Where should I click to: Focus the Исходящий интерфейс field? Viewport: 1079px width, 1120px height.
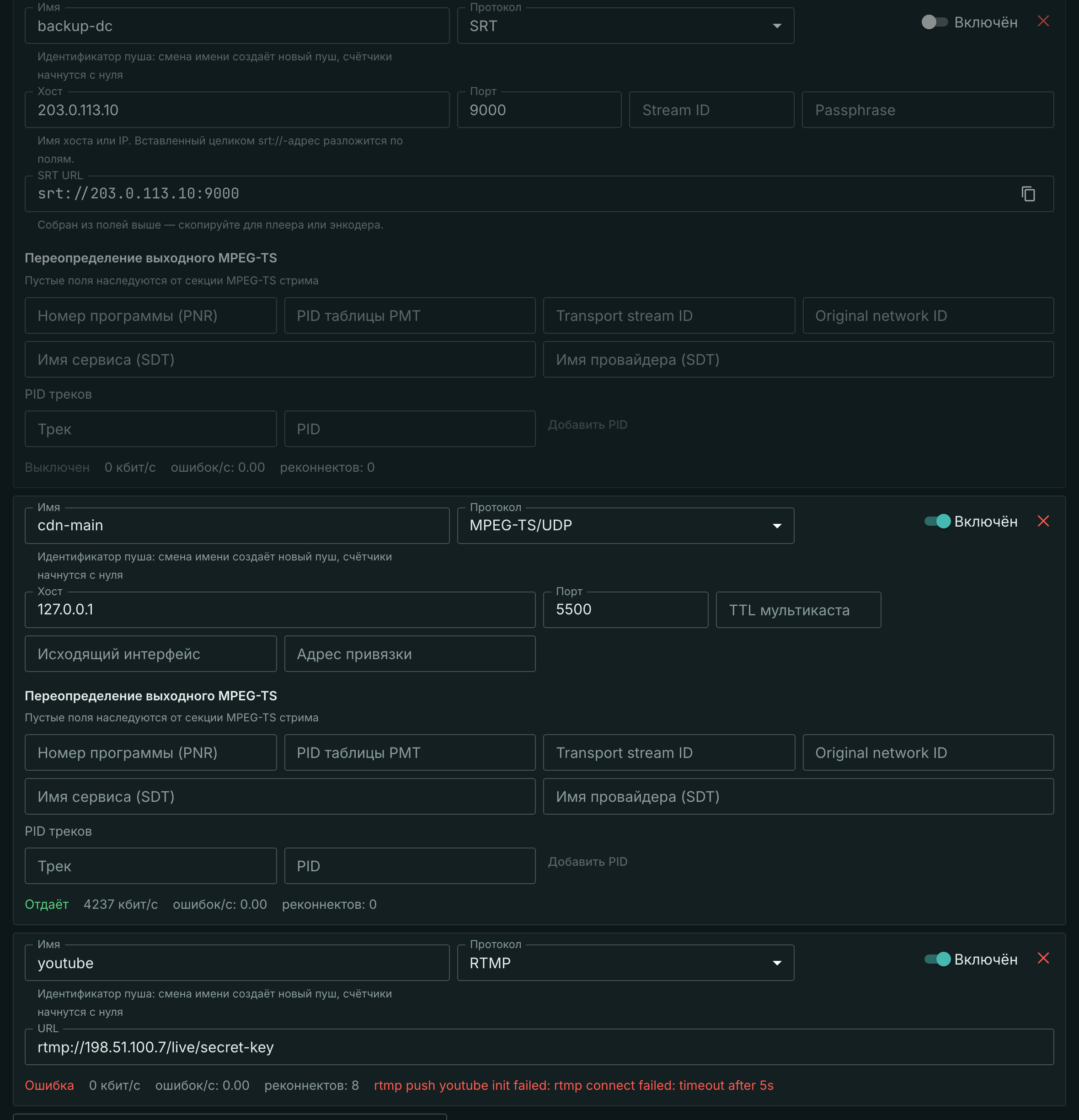[x=151, y=654]
